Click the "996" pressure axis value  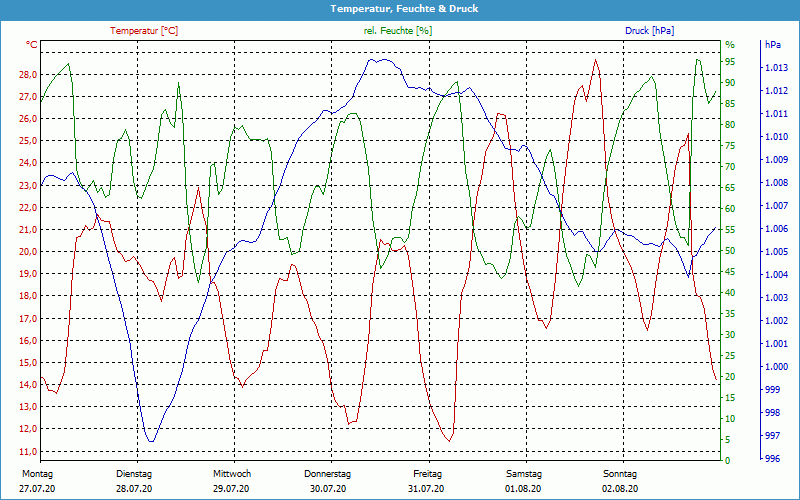tap(772, 458)
